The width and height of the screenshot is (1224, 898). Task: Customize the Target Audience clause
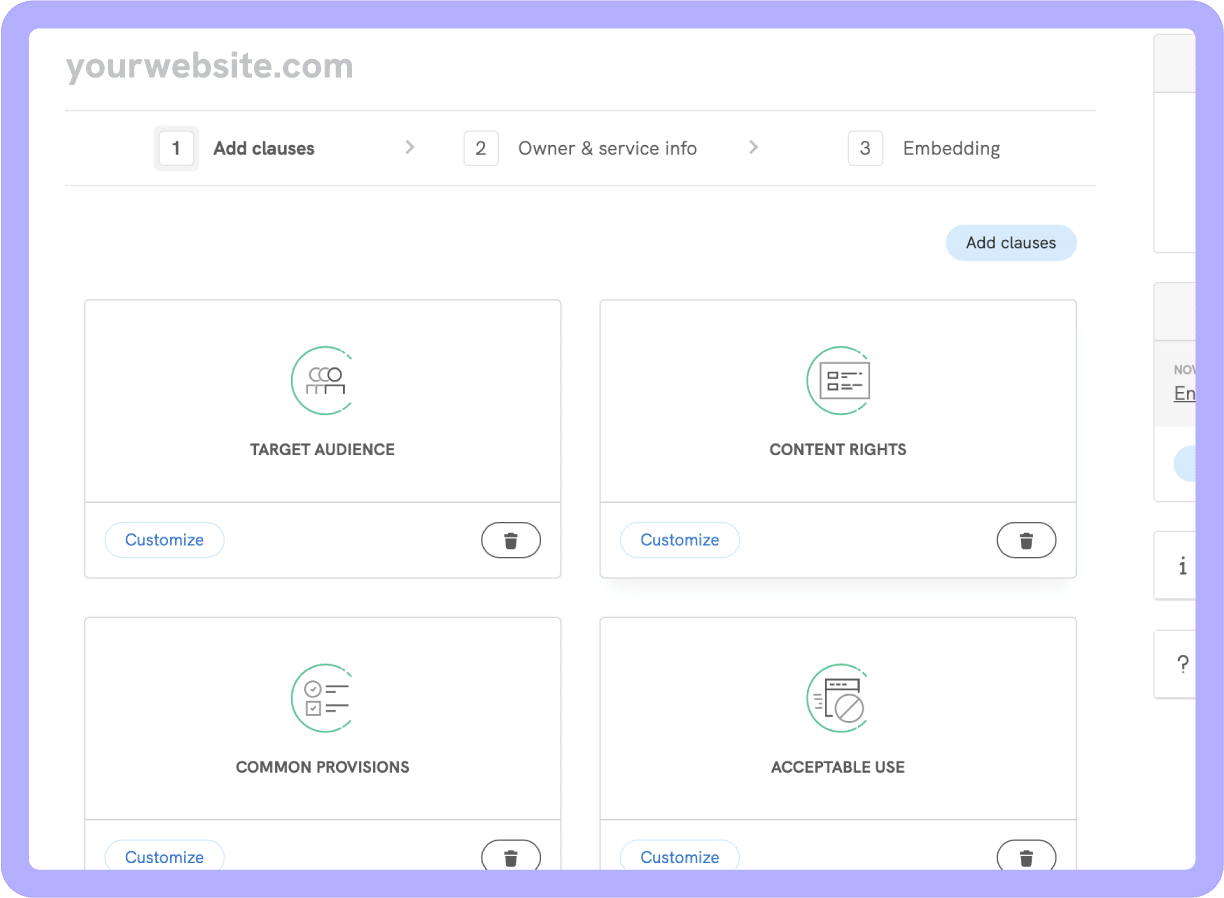[x=164, y=540]
